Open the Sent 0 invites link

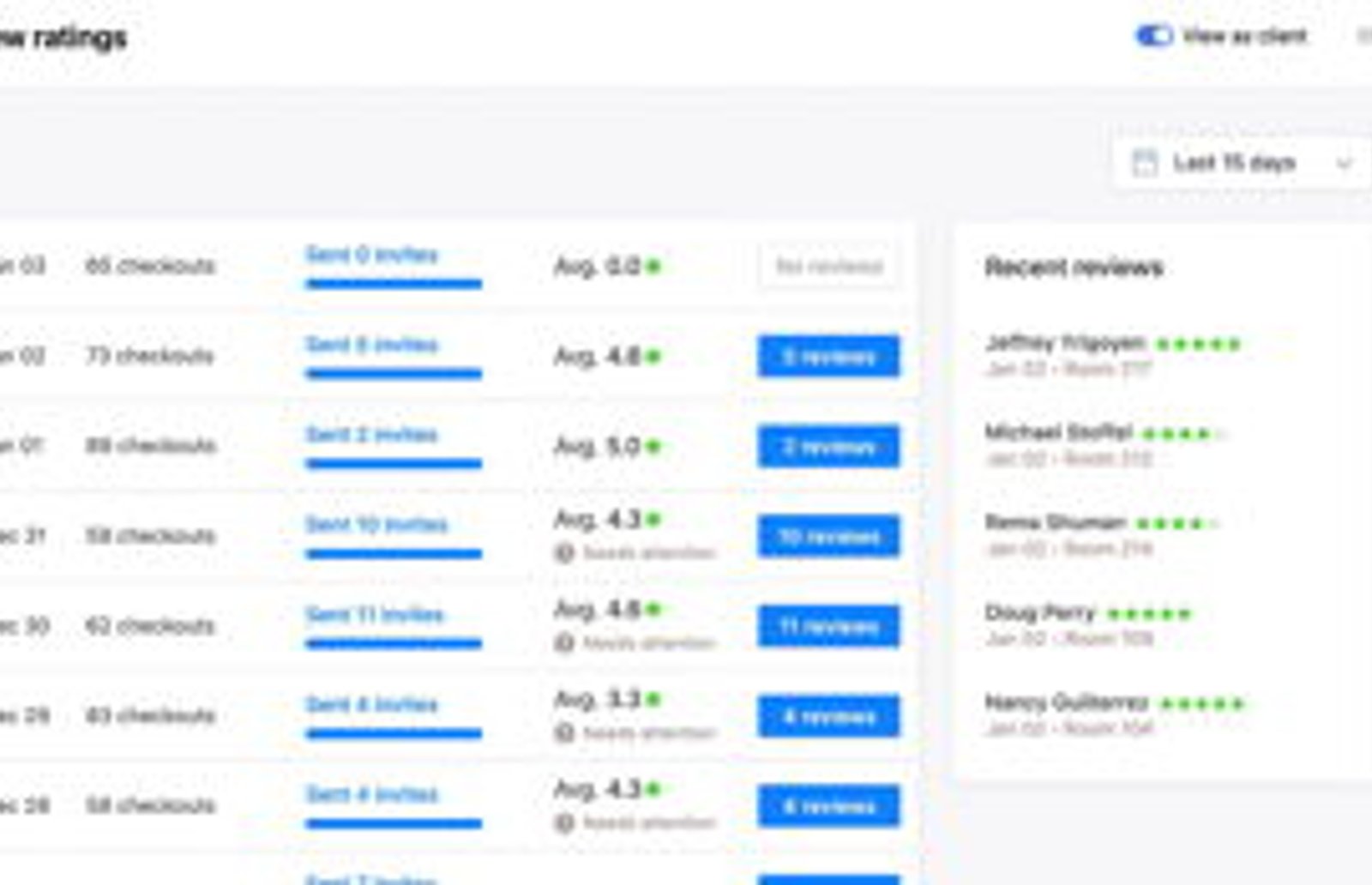pyautogui.click(x=372, y=255)
